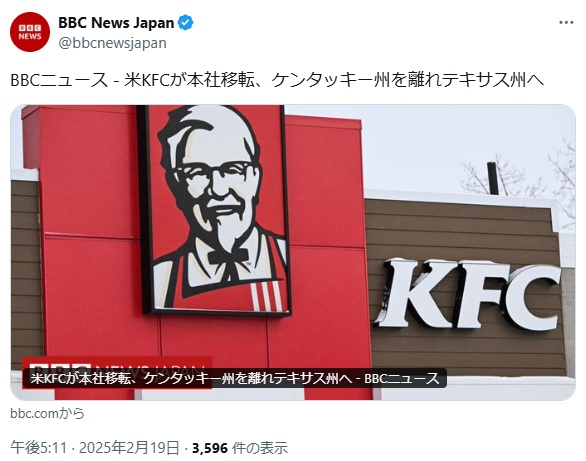The image size is (586, 461).
Task: Click the BBC News Japan watermark in image
Action: (117, 368)
